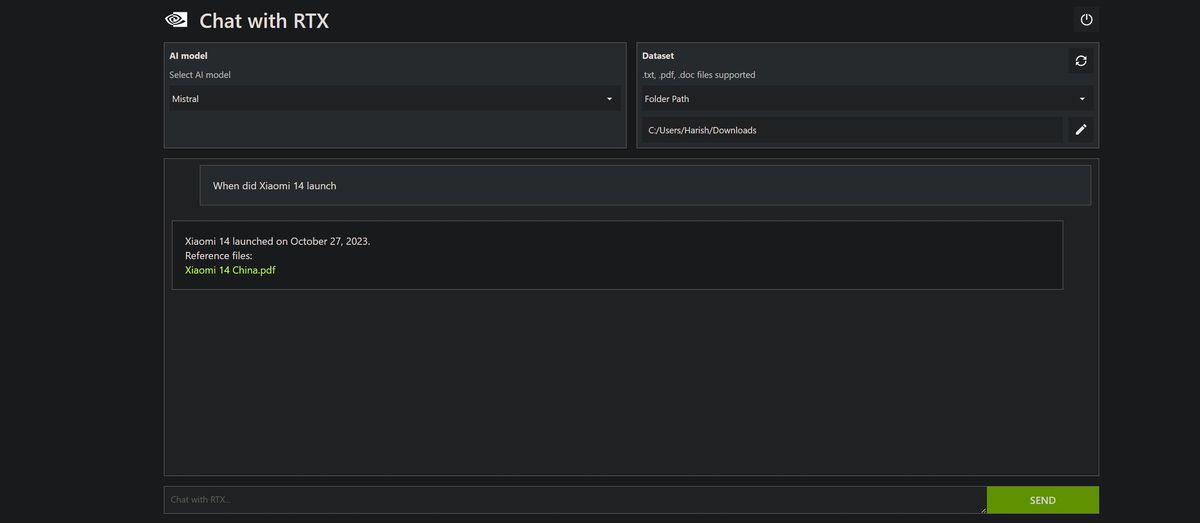Send the message with SEND button
Screen dimensions: 1200x523
click(x=1042, y=500)
